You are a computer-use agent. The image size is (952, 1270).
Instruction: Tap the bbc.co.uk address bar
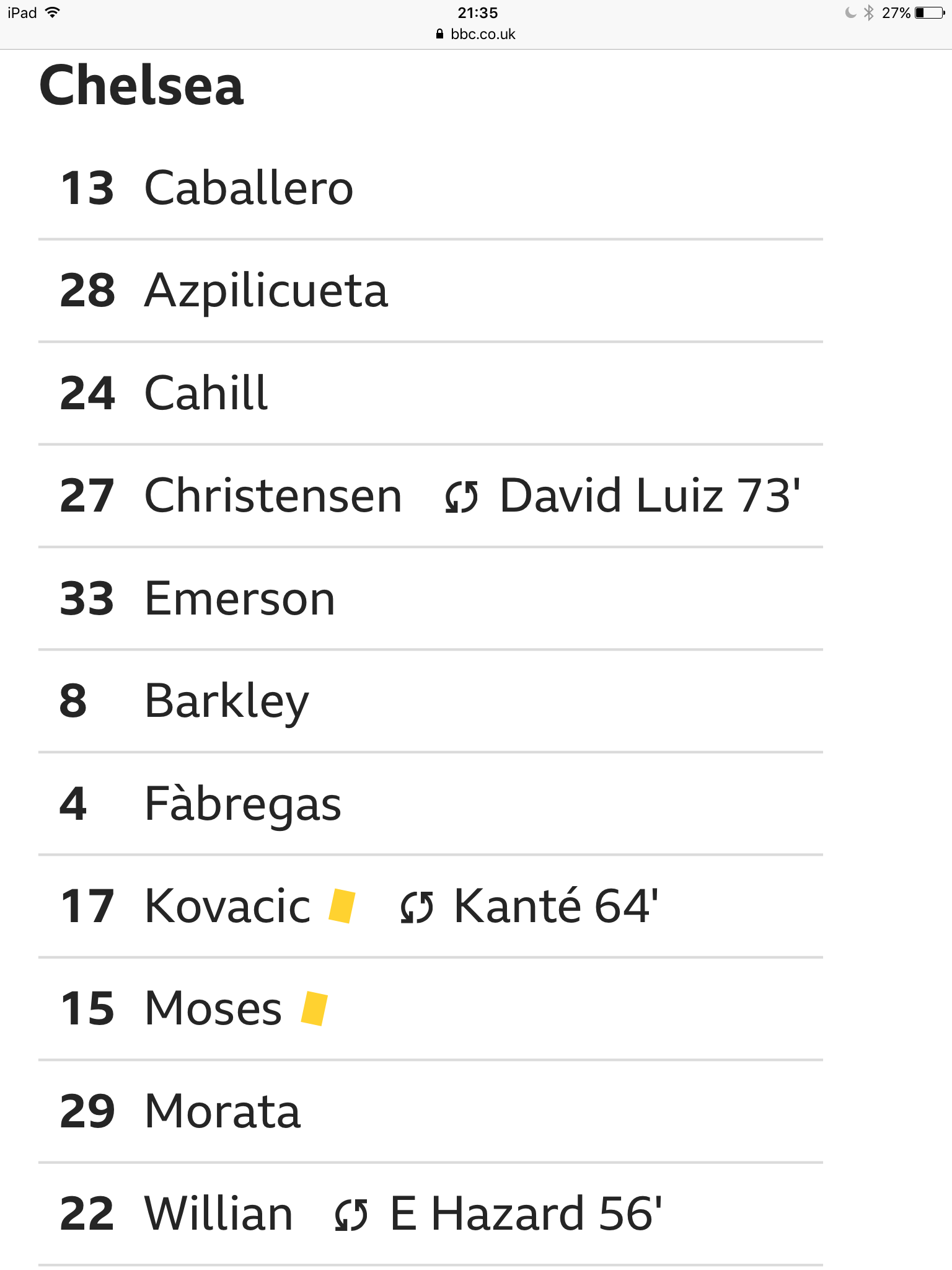click(x=476, y=34)
